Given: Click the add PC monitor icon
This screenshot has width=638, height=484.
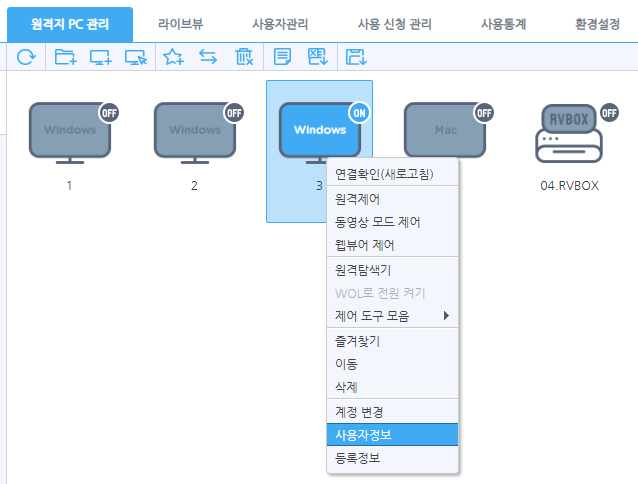Looking at the screenshot, I should (100, 58).
